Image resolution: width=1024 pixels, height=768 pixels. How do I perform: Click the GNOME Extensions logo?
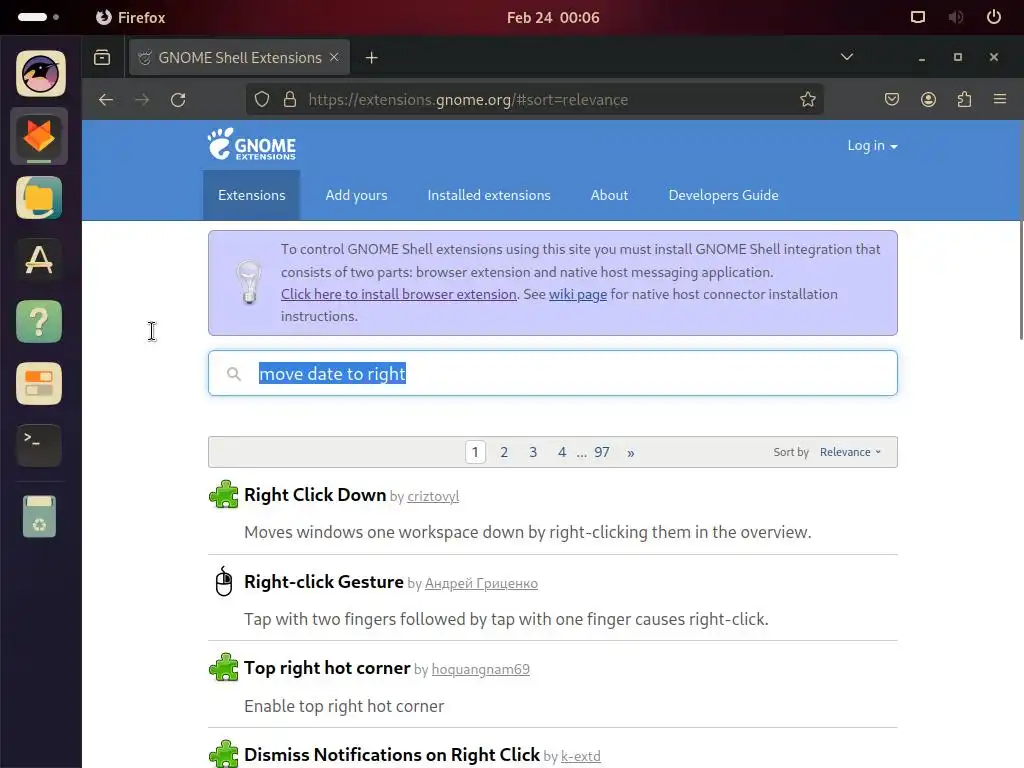click(252, 145)
